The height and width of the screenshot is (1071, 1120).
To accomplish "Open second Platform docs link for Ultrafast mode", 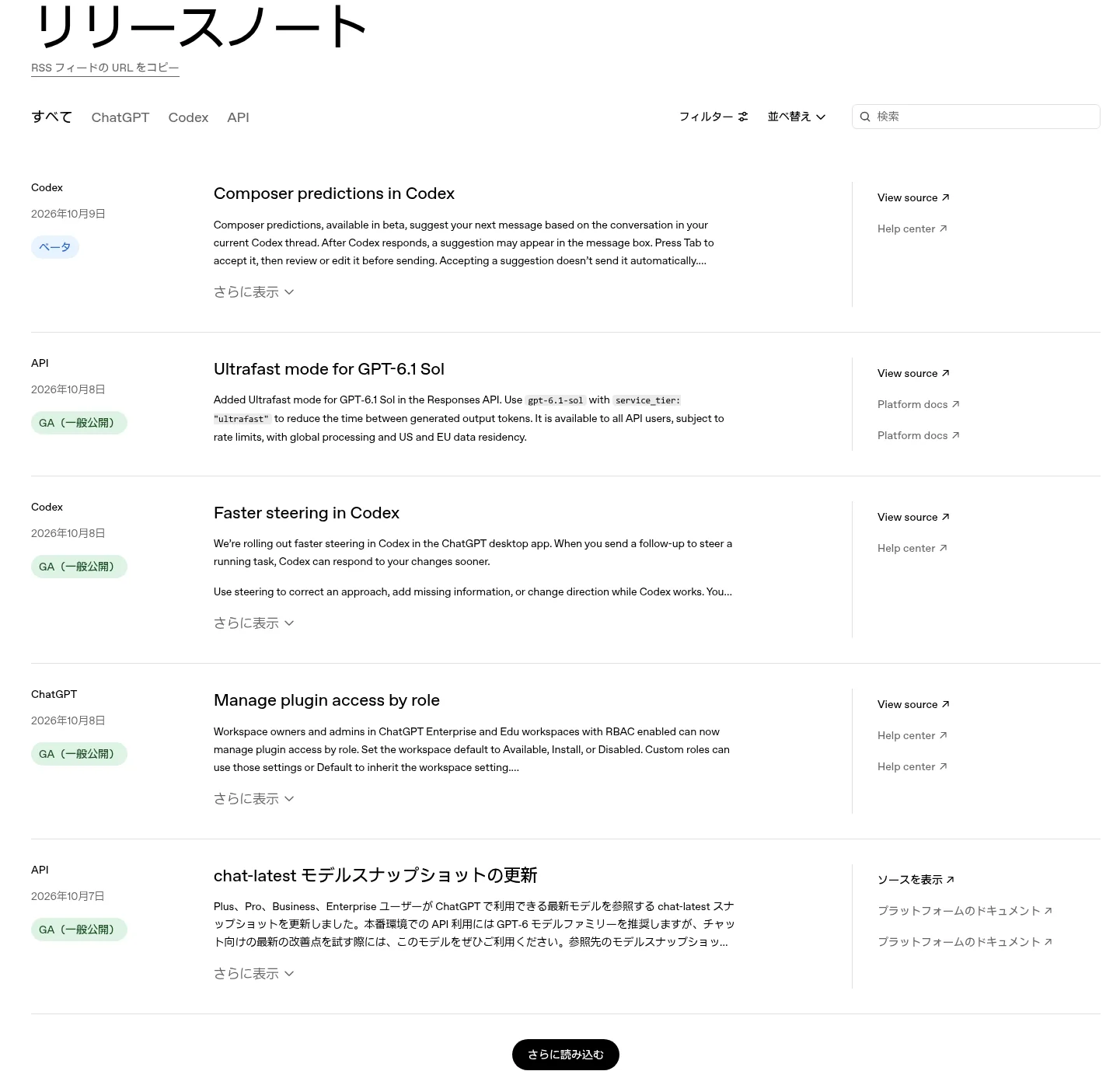I will tap(918, 435).
